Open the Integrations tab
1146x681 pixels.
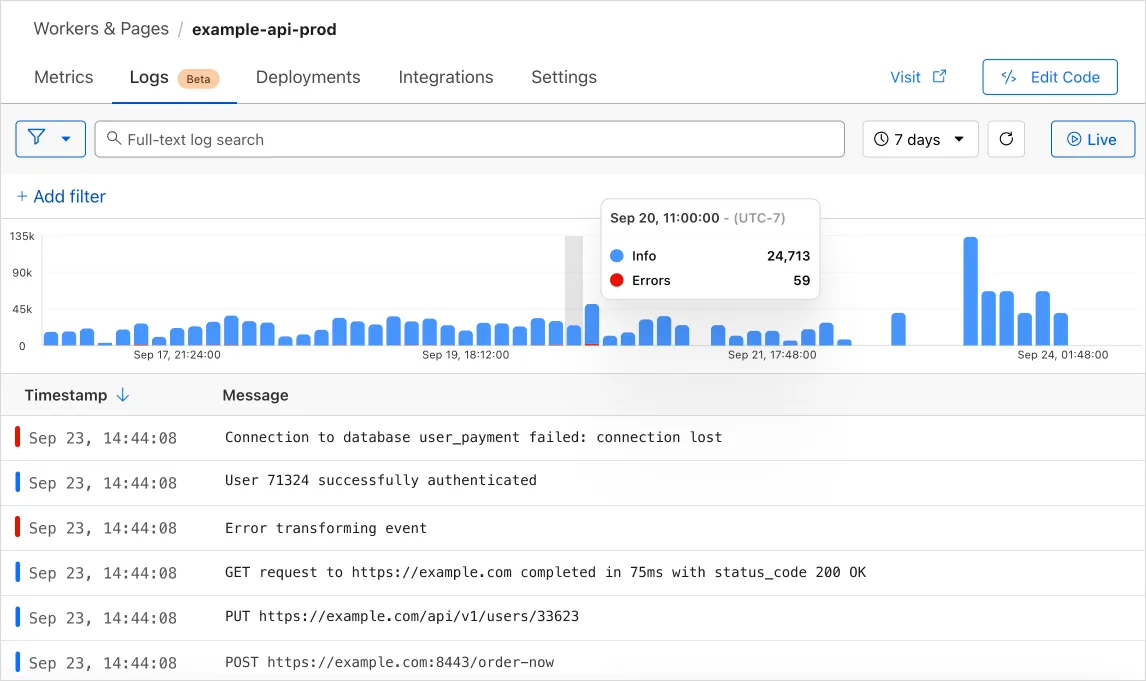(x=445, y=77)
